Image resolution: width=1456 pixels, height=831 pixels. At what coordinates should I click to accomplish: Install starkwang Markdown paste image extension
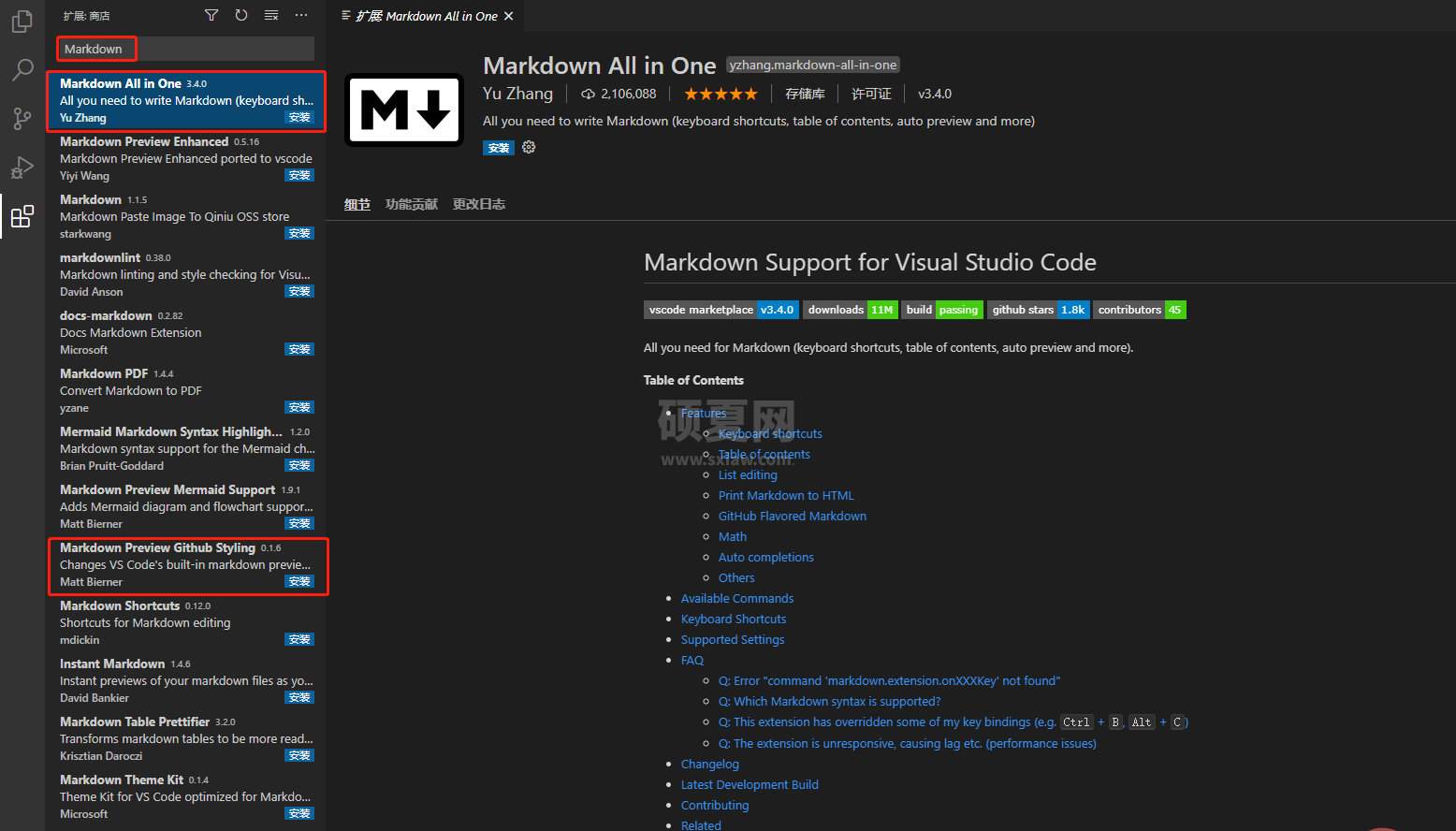point(299,234)
